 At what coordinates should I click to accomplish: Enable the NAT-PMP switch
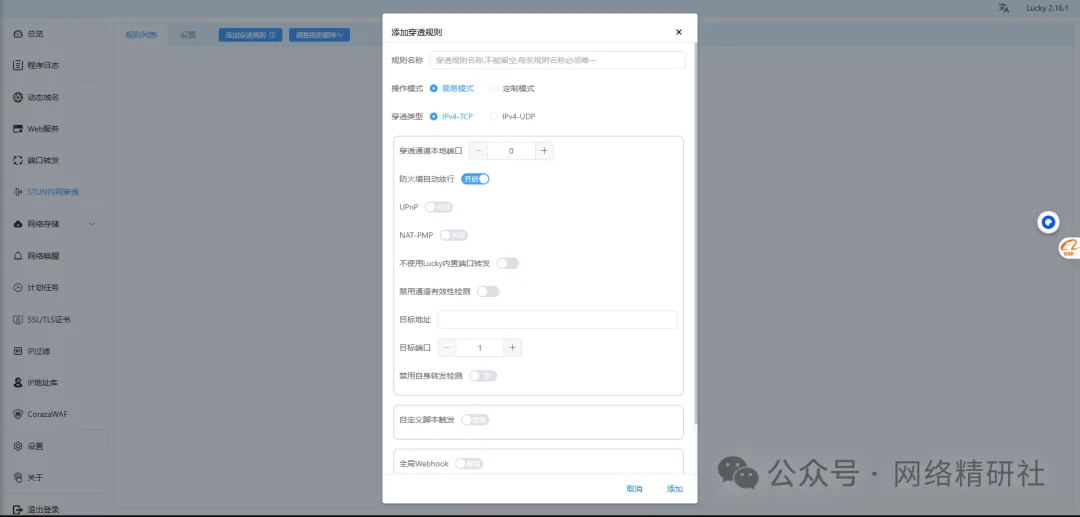click(x=454, y=235)
